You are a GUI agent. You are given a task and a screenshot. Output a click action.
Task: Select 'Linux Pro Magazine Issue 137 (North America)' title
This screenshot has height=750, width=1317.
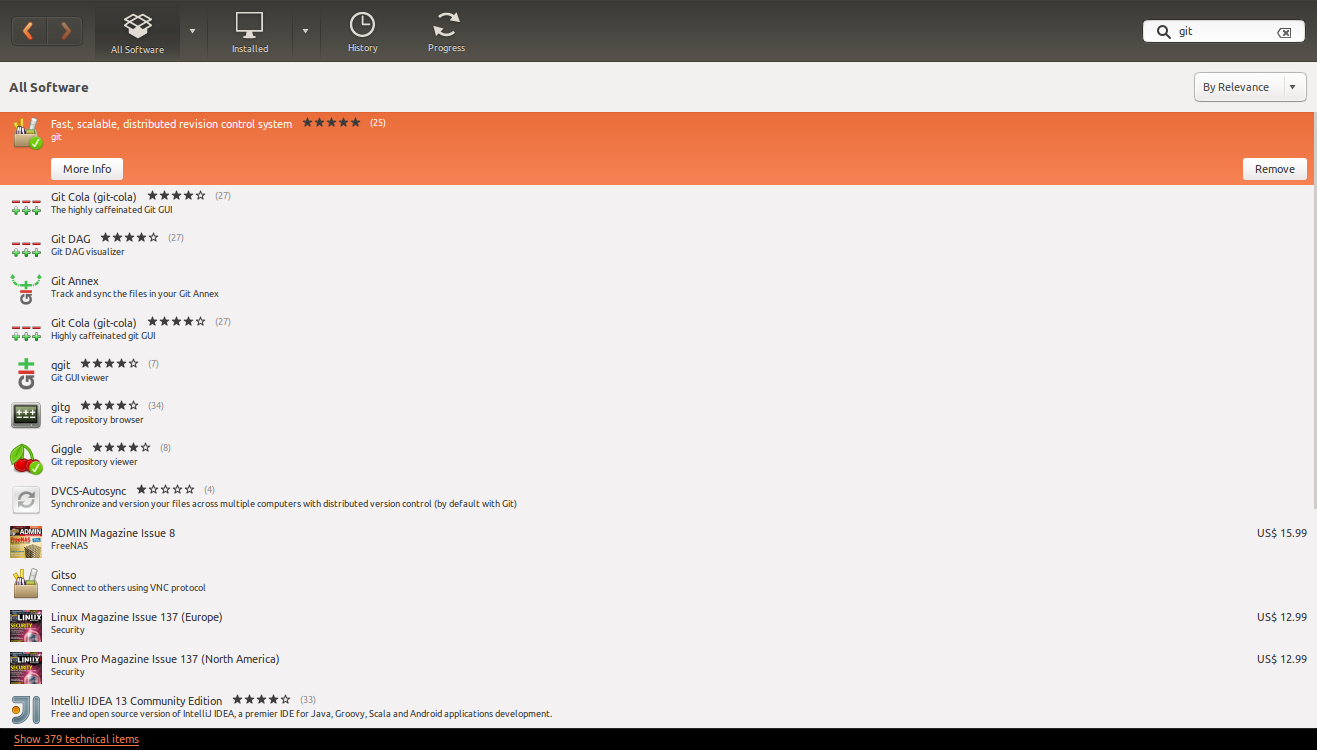(165, 659)
